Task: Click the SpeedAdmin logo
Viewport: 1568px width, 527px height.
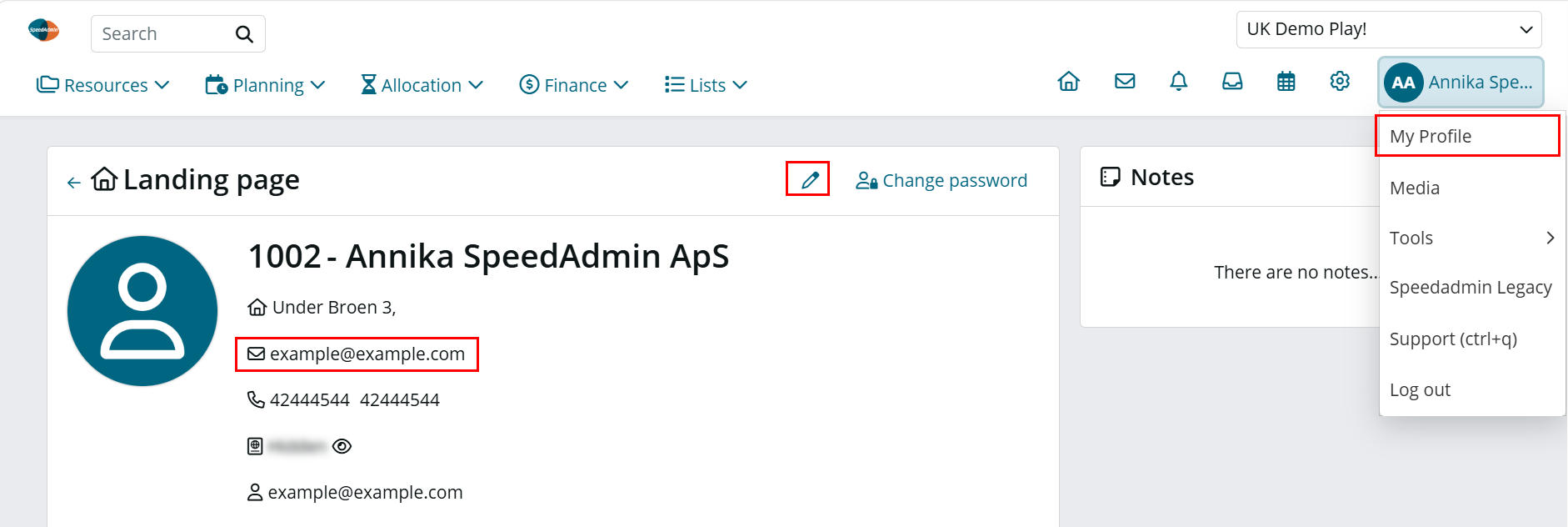Action: click(43, 30)
